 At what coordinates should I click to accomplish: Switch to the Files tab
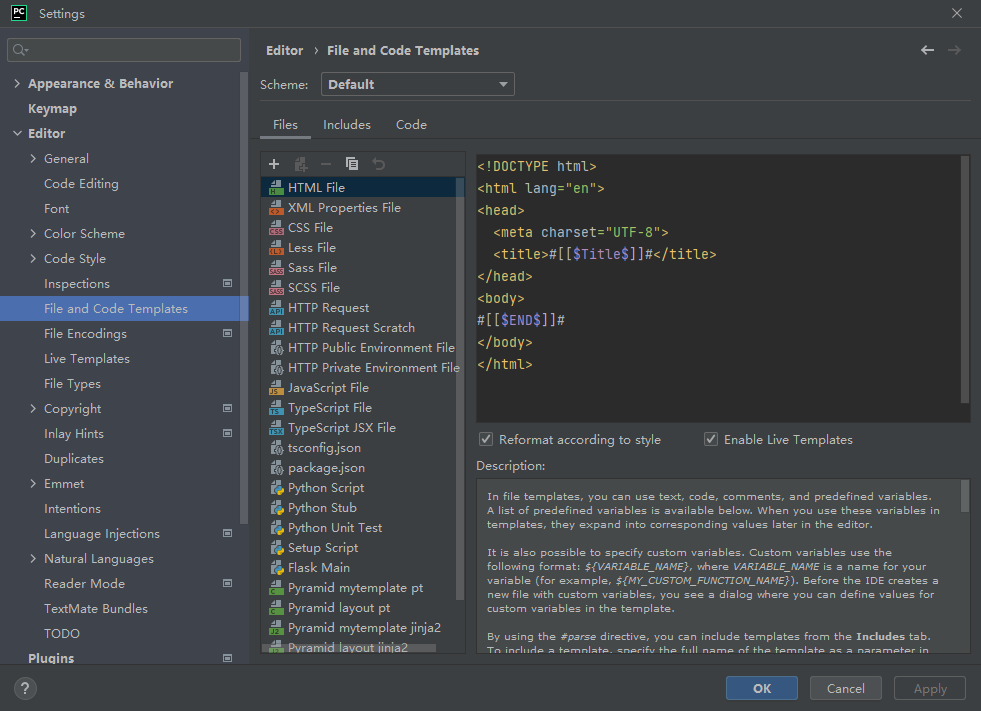285,125
